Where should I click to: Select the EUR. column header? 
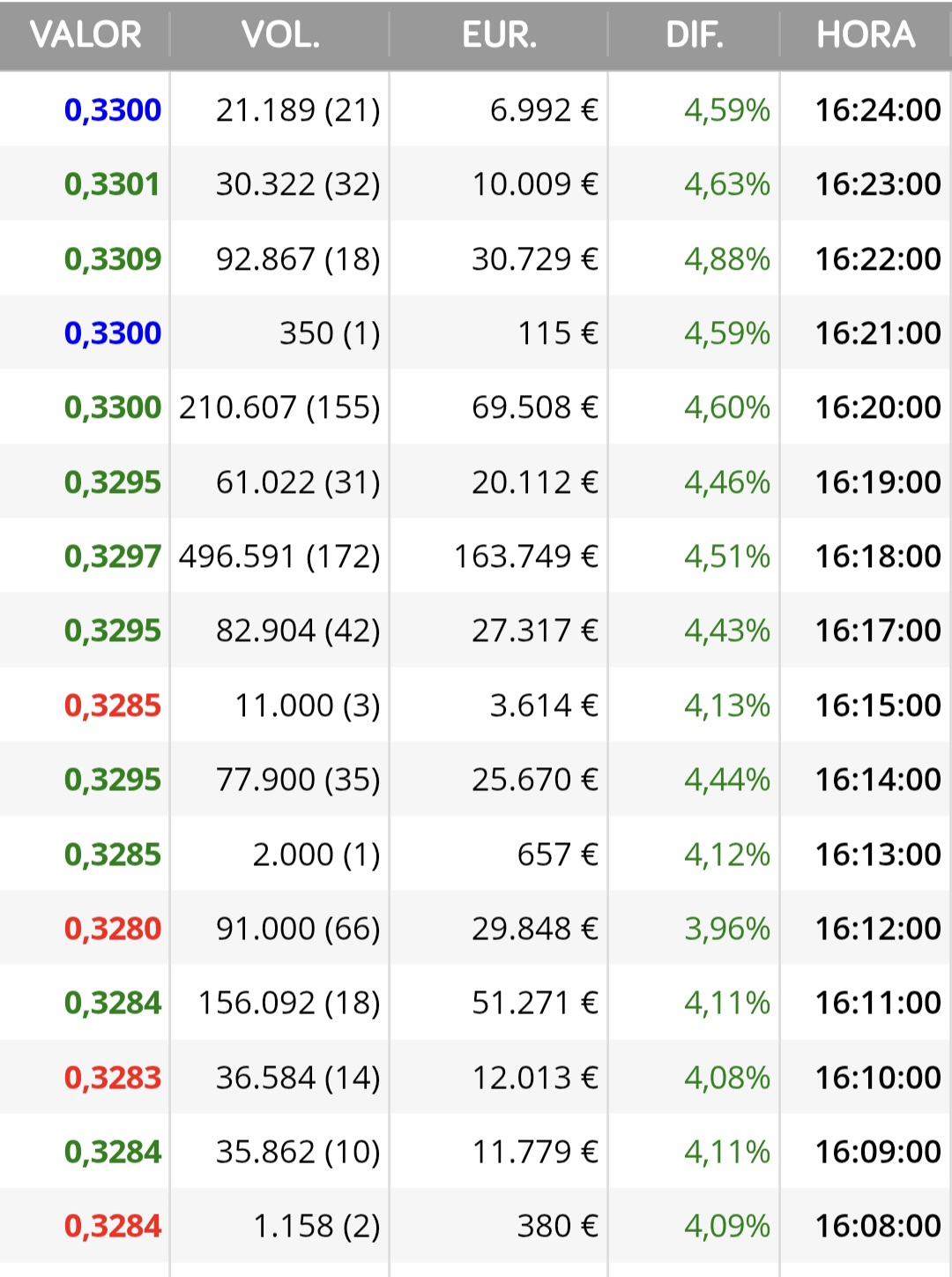coord(499,35)
